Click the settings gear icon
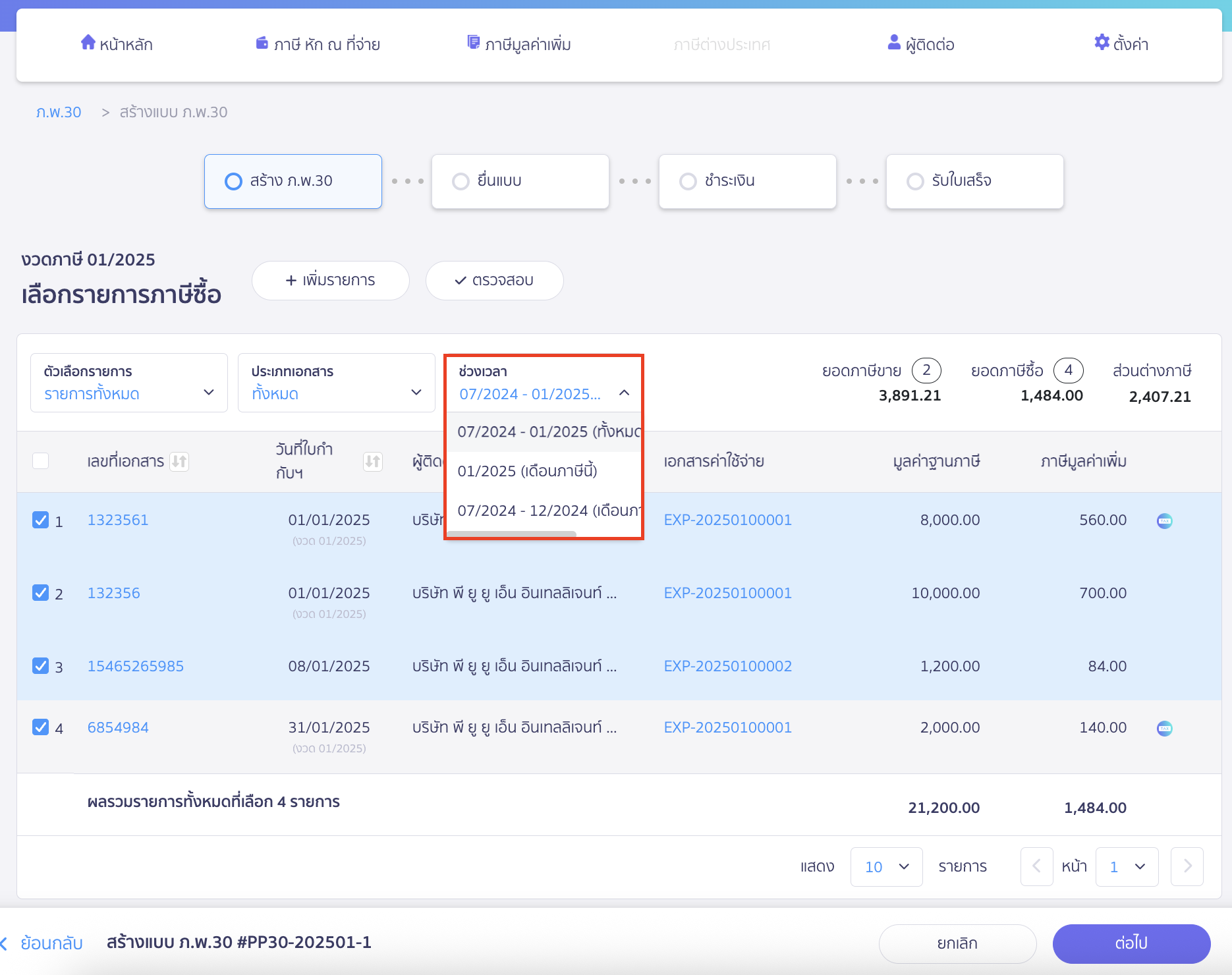The height and width of the screenshot is (975, 1232). tap(1102, 43)
